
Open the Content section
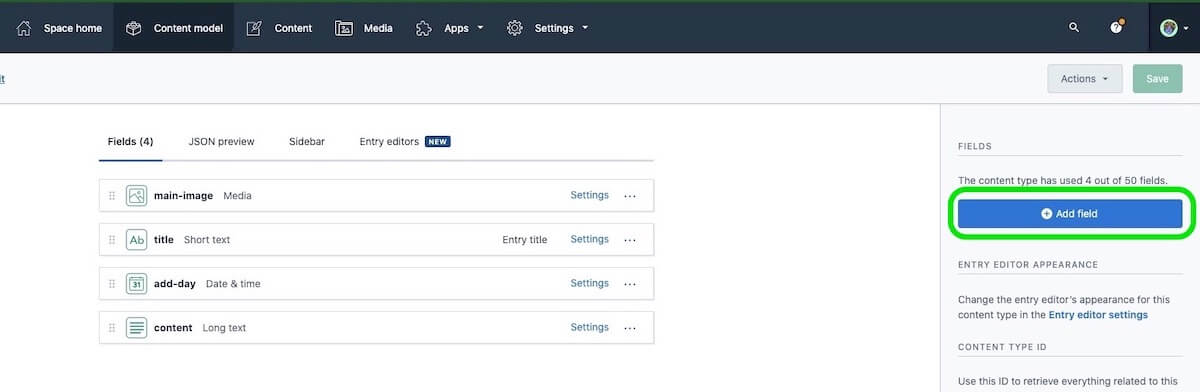(280, 28)
